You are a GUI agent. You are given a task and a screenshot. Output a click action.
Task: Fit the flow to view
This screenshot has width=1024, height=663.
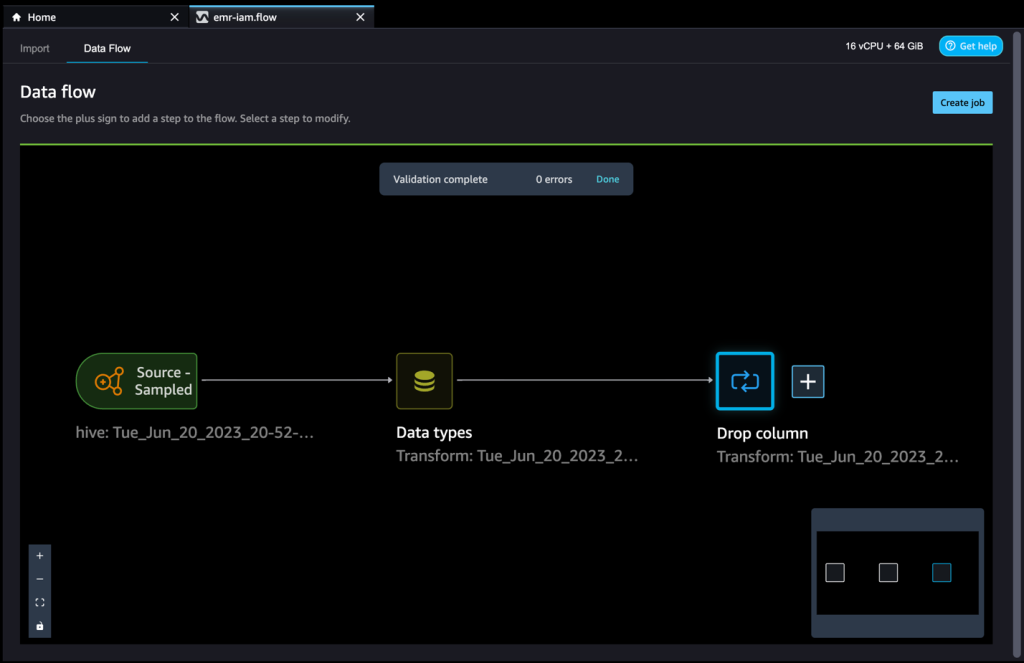coord(40,602)
